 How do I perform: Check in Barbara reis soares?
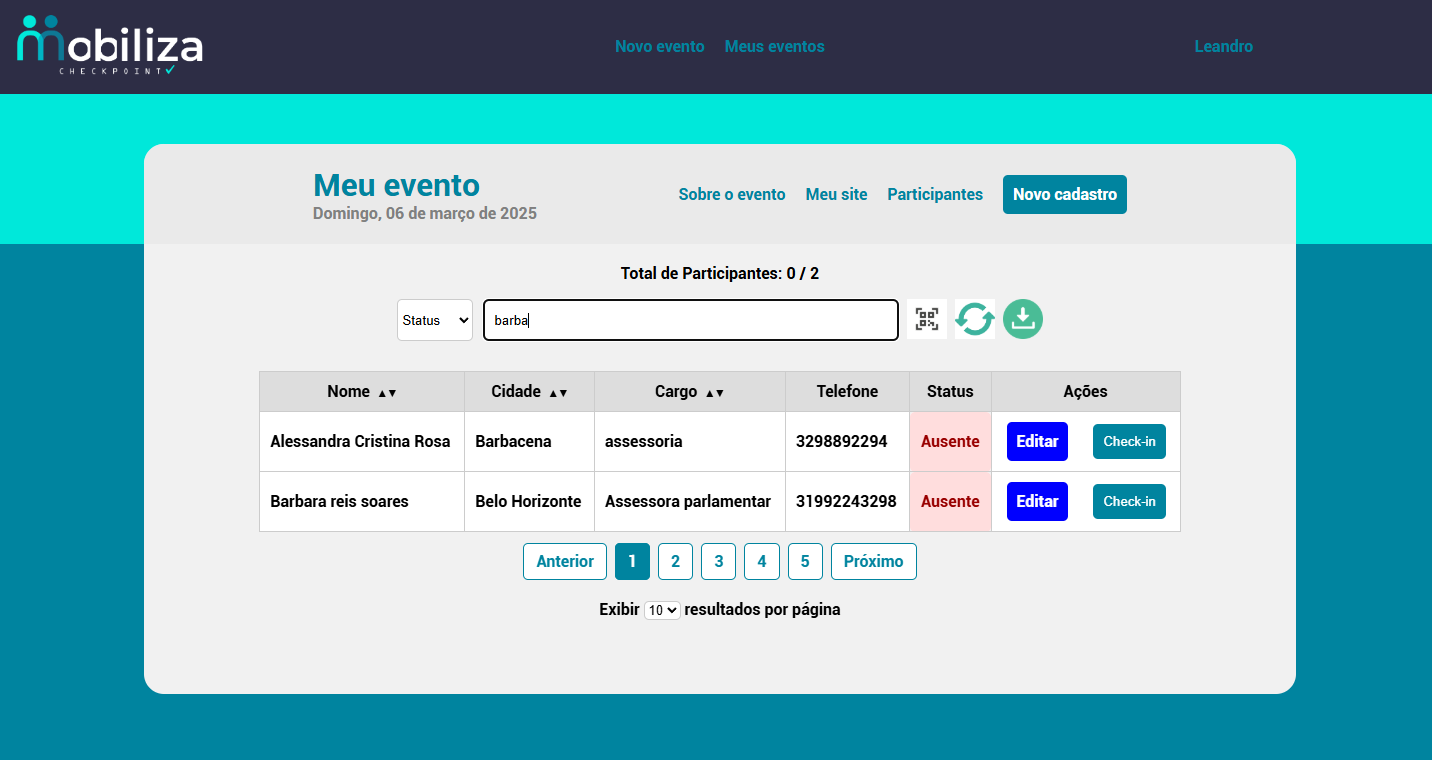pos(1129,501)
